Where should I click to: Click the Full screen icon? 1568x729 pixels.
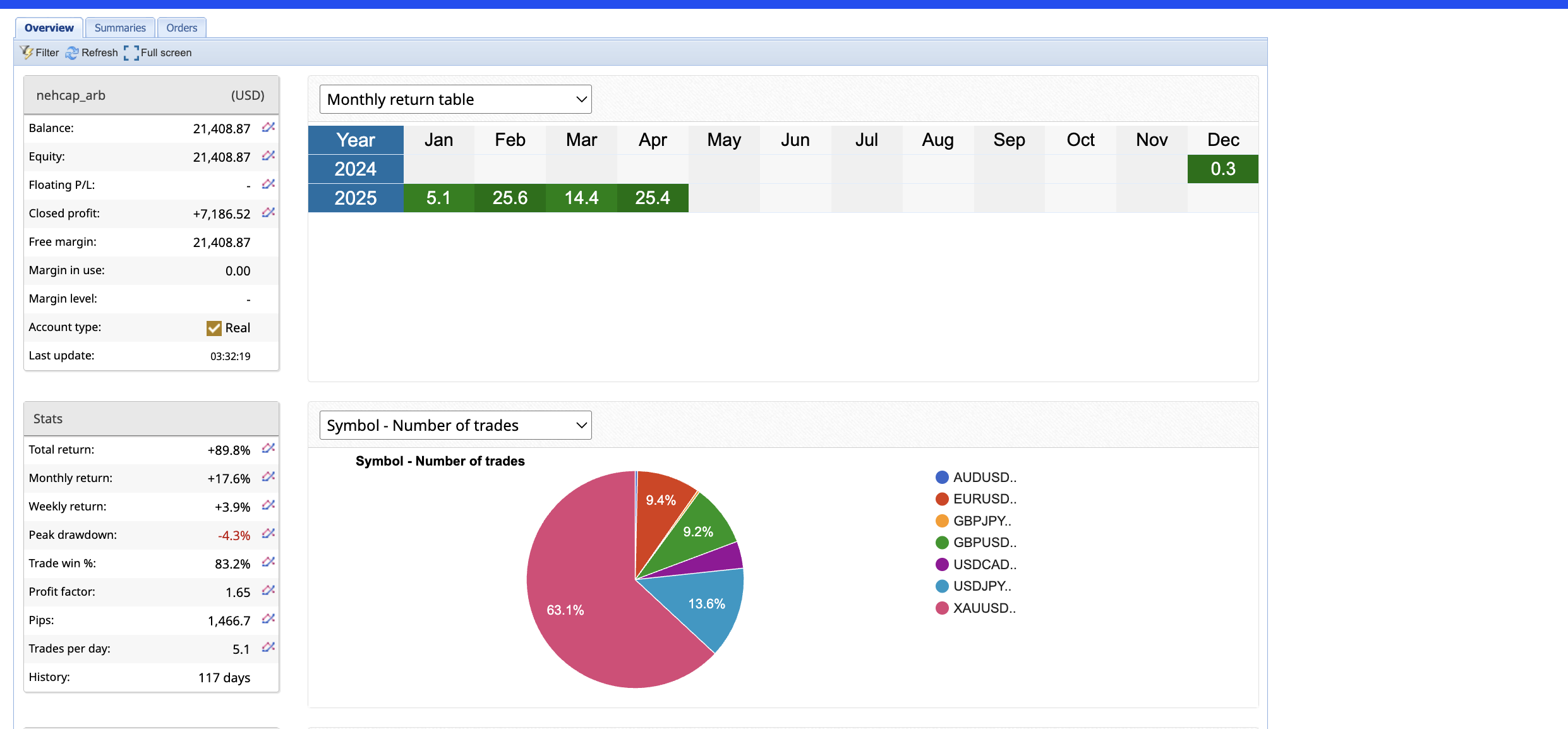tap(131, 52)
